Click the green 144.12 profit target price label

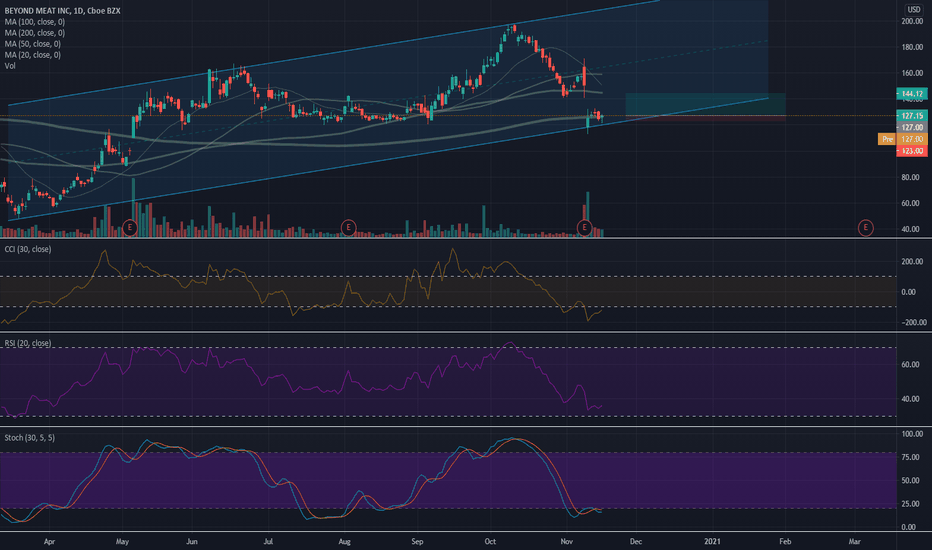tap(912, 94)
